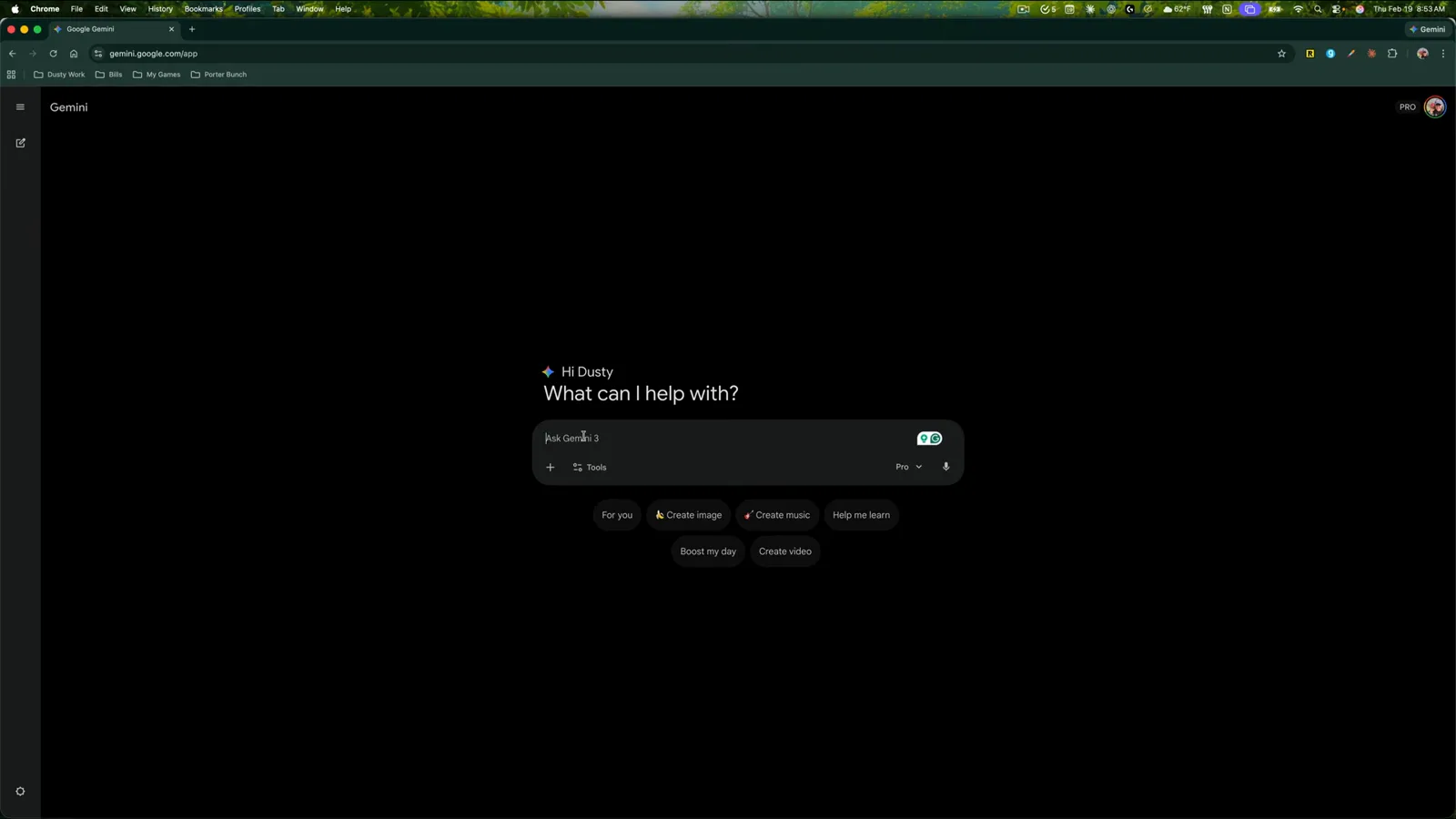Select the For you suggestion chip

coord(617,515)
